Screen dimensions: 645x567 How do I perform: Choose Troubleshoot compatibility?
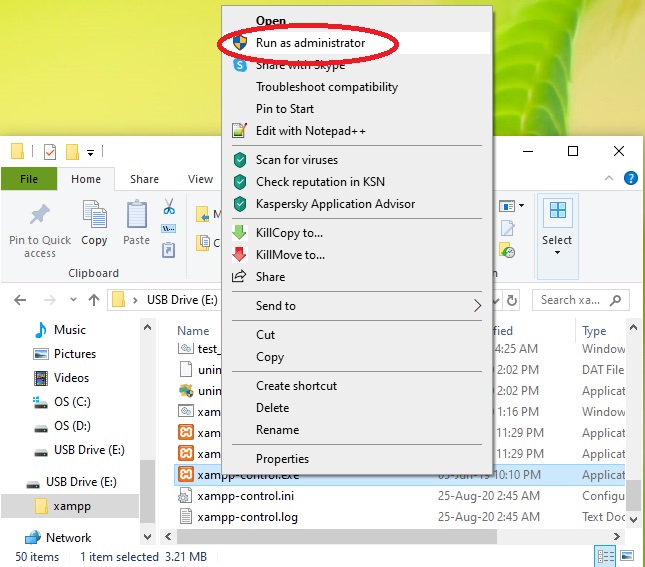(327, 87)
